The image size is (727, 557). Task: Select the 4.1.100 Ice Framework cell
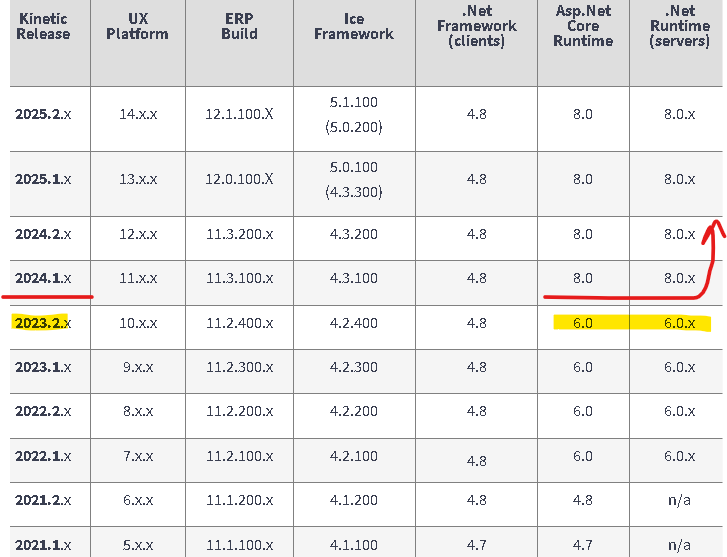pyautogui.click(x=353, y=545)
